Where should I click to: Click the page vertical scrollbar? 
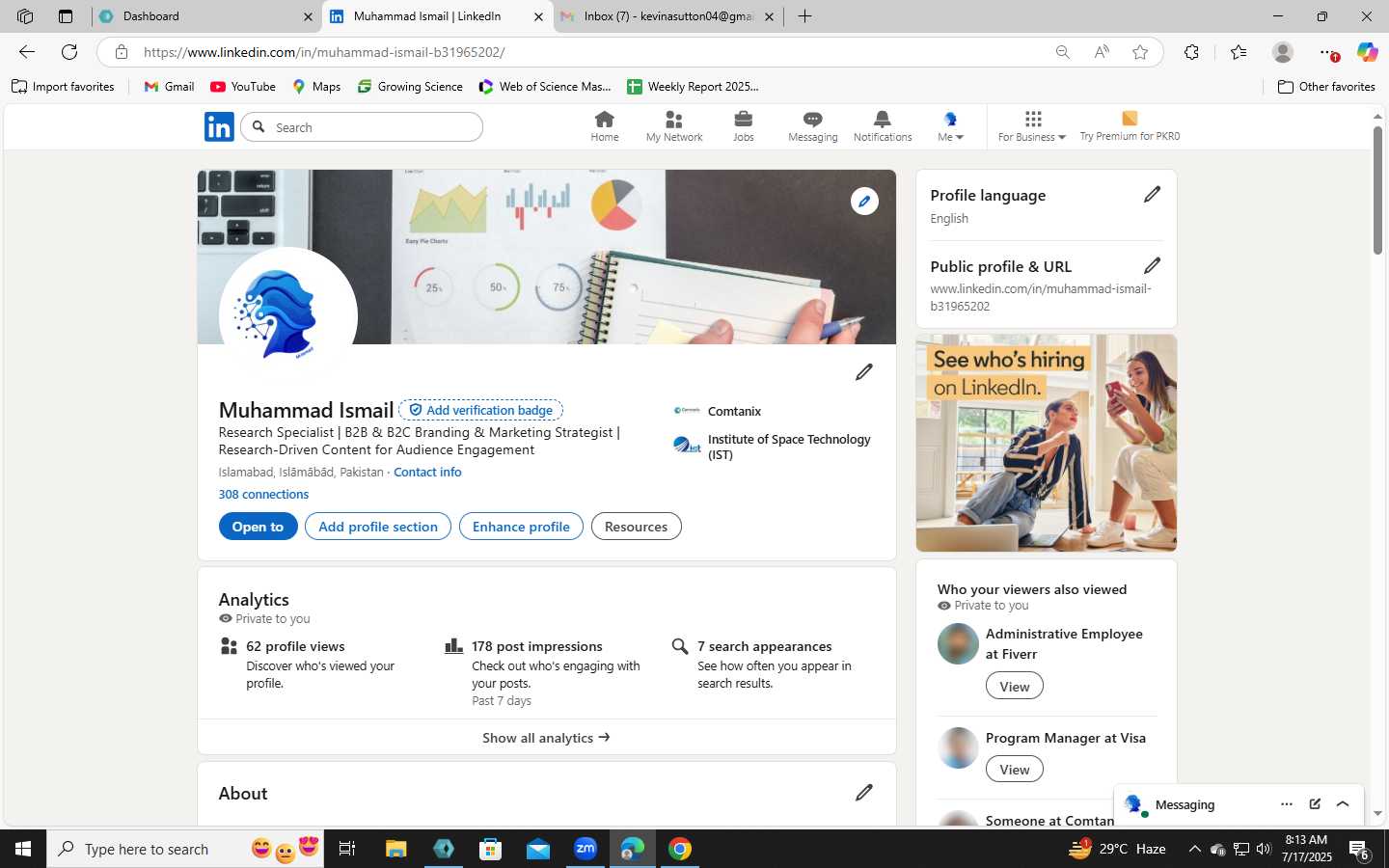(1377, 190)
